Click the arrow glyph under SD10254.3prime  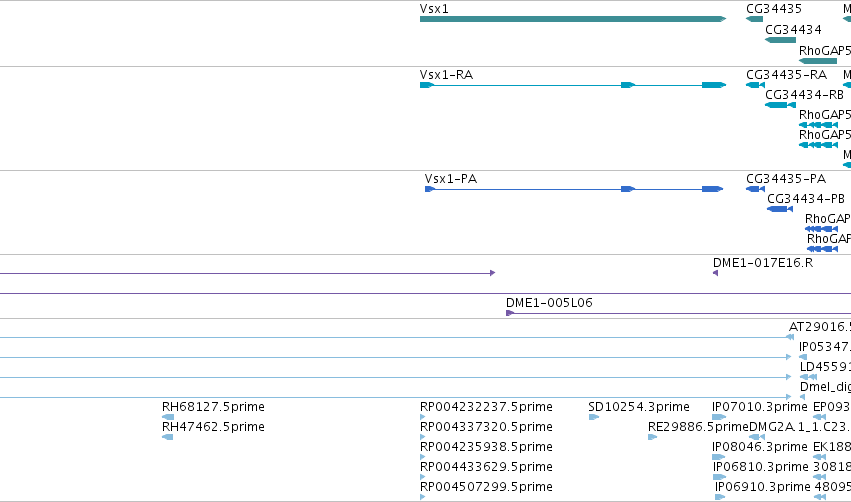click(594, 417)
